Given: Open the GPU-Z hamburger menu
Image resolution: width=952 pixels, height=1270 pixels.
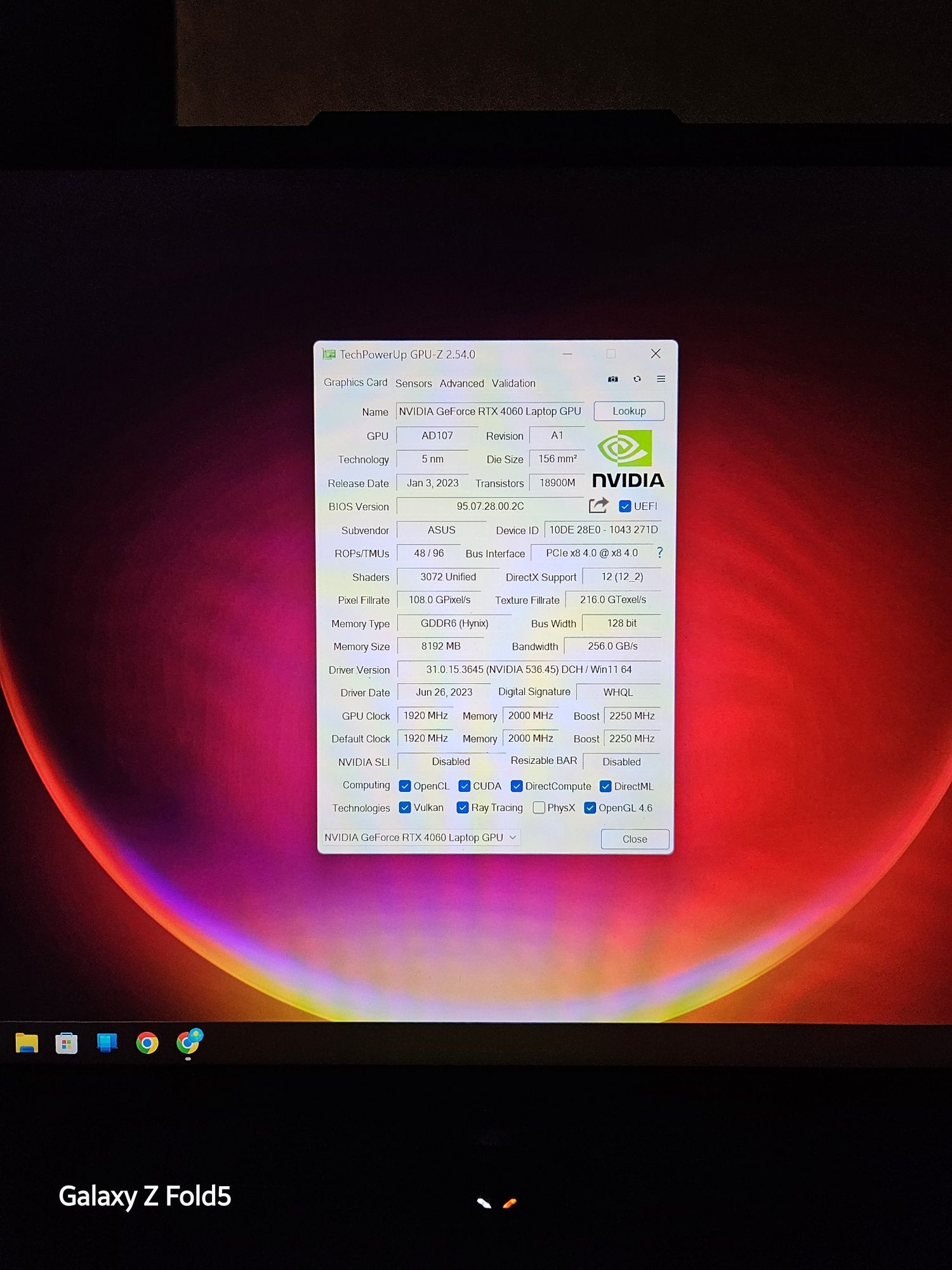Looking at the screenshot, I should click(661, 379).
